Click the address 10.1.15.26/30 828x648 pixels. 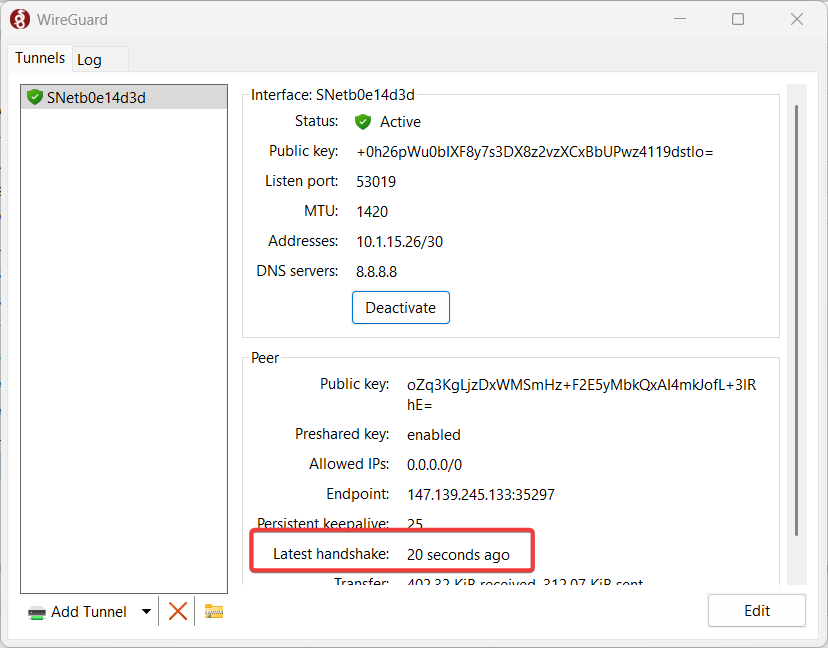point(399,242)
